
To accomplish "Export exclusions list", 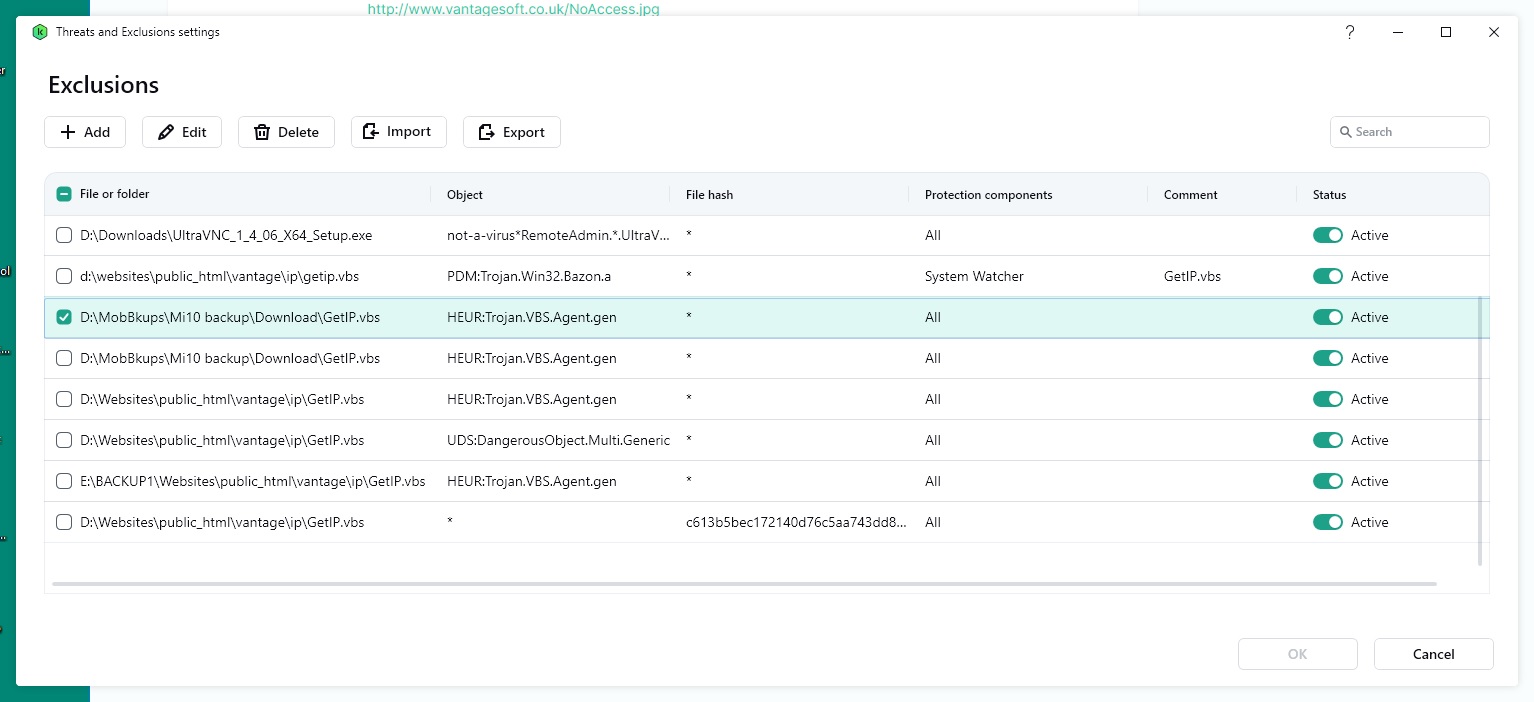I will 511,132.
